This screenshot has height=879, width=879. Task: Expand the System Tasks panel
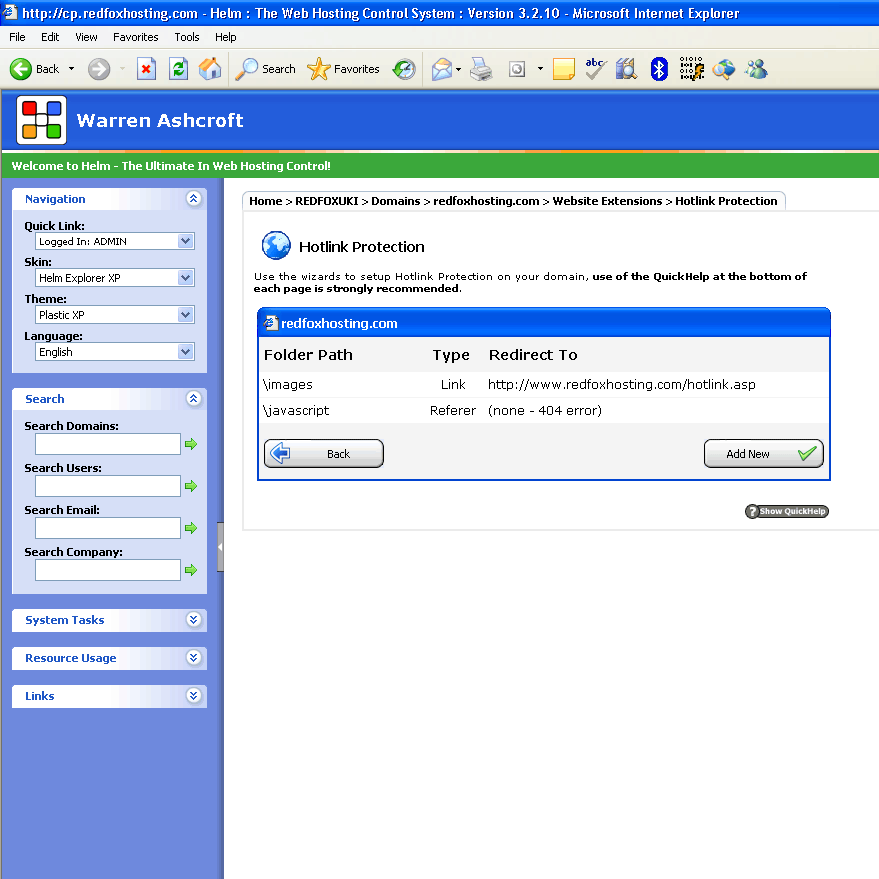pyautogui.click(x=193, y=619)
